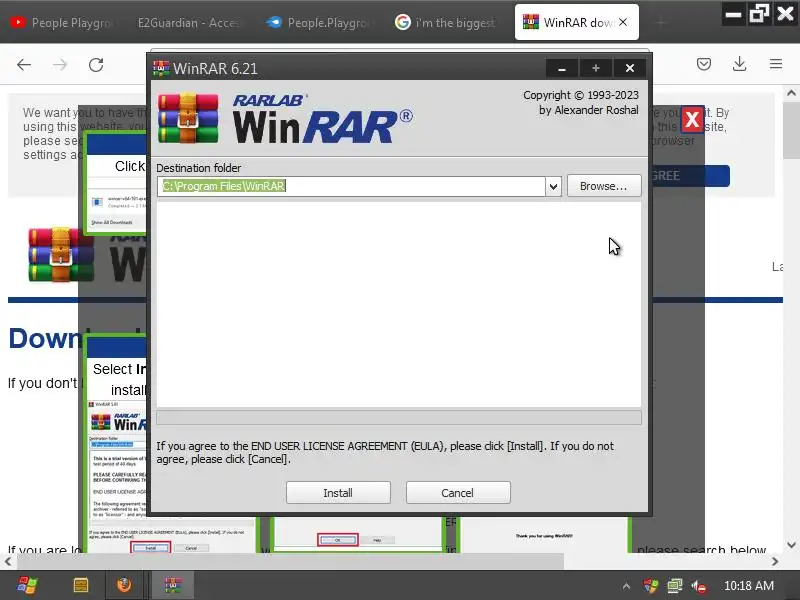Switch to the People Playground YouTube tab

[63, 22]
